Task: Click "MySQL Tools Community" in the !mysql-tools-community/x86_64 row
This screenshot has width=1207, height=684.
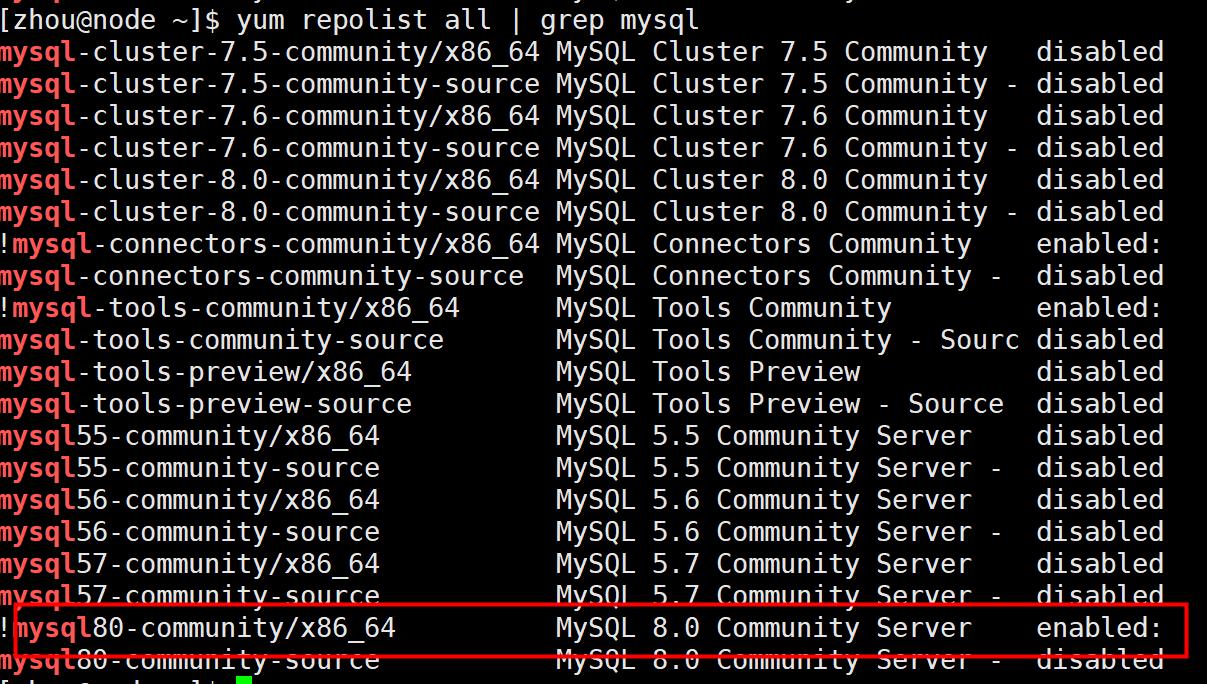Action: 724,308
